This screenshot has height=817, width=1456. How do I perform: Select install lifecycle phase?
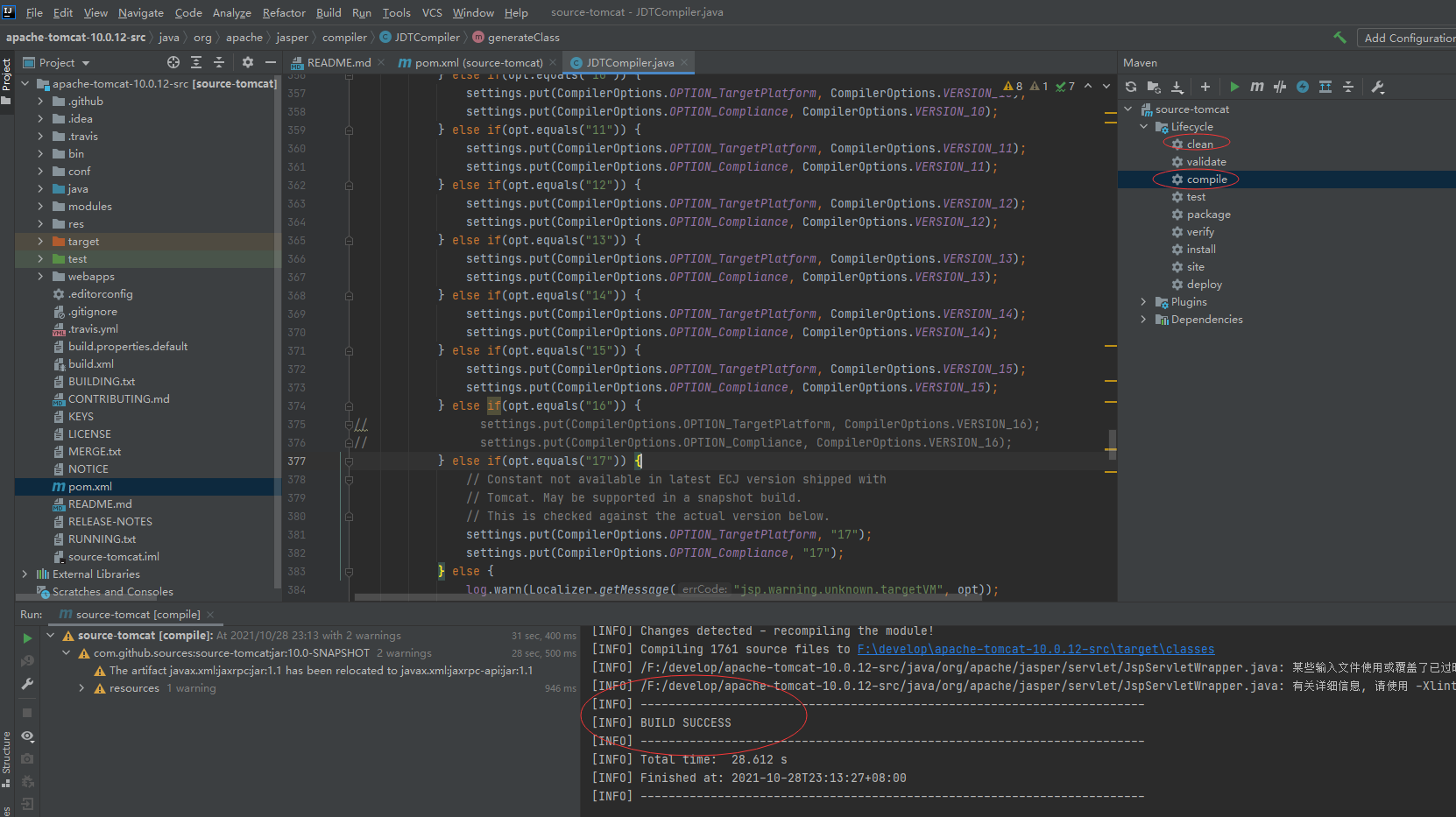(1200, 250)
